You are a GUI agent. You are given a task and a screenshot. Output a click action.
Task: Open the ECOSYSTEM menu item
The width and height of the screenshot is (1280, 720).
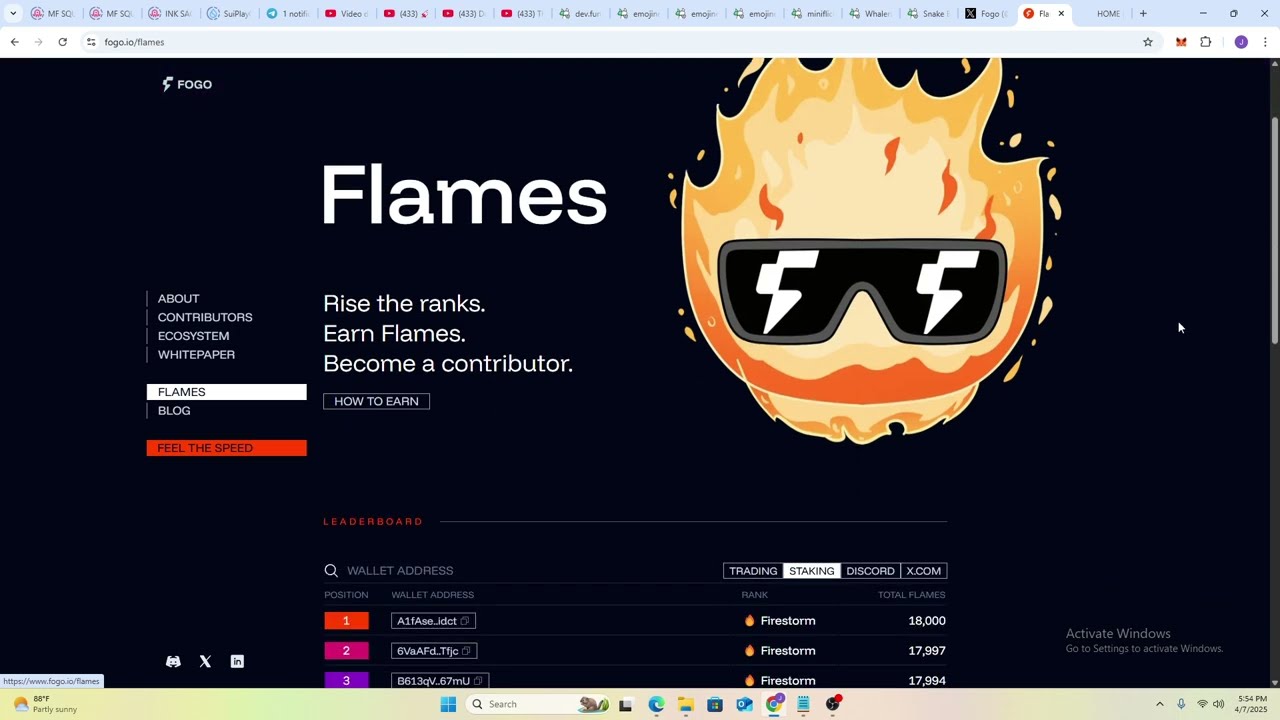click(x=193, y=336)
